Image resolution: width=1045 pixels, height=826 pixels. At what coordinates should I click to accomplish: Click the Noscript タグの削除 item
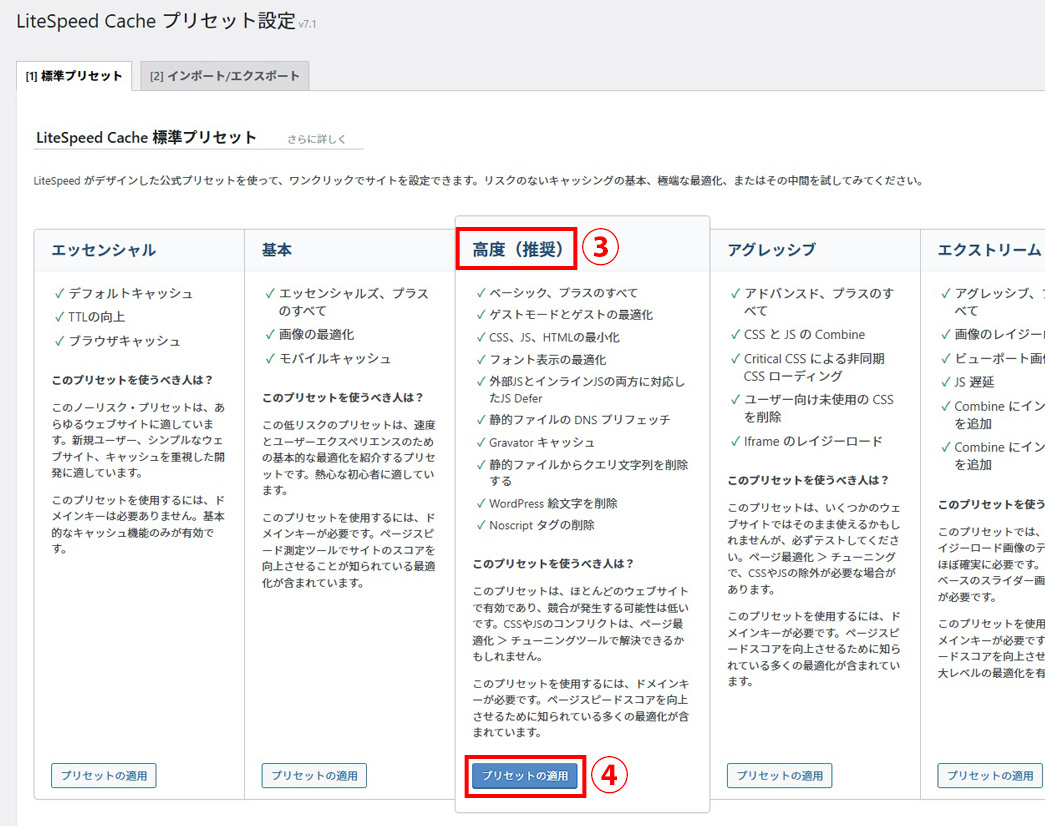coord(542,525)
